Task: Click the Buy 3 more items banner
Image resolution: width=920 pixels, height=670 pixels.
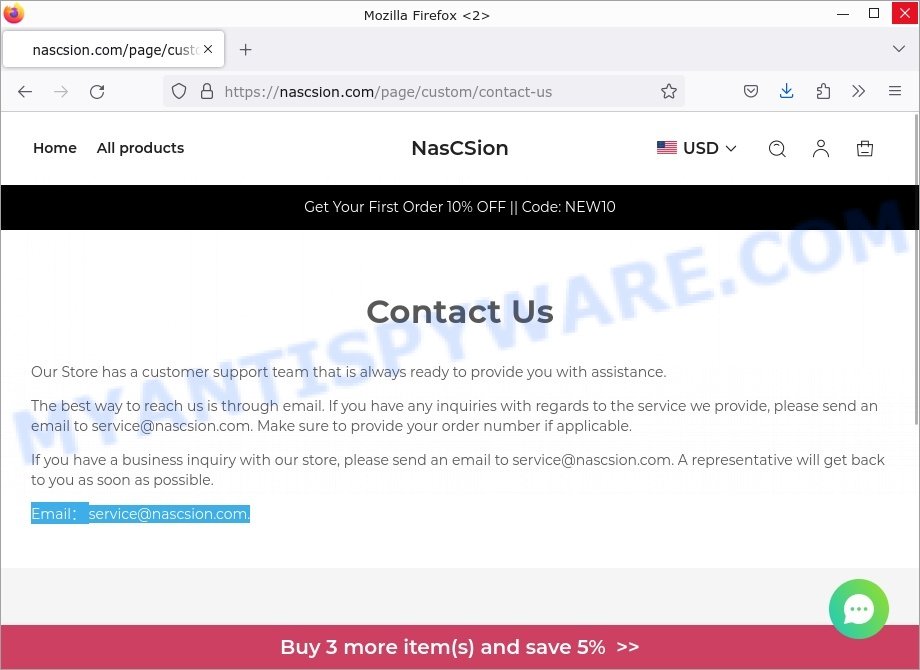Action: coord(459,647)
